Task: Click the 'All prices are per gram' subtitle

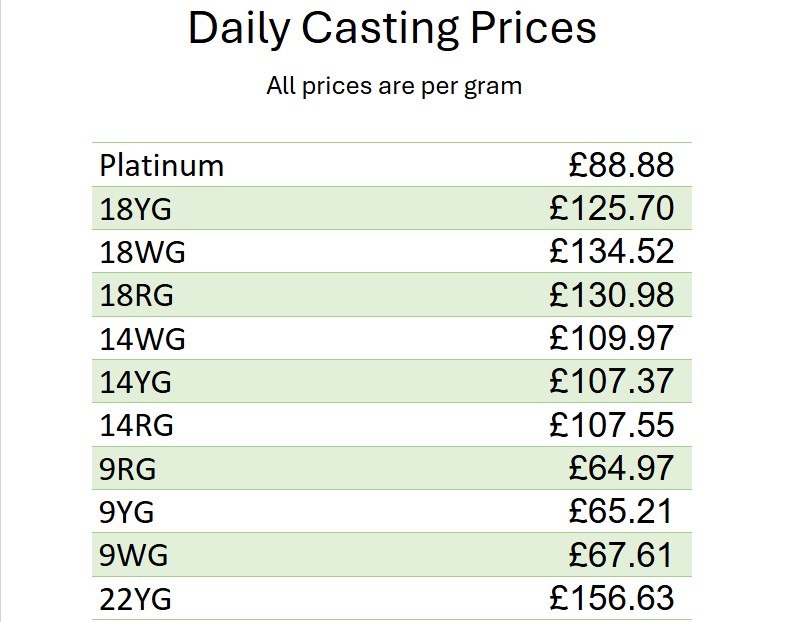Action: click(393, 86)
